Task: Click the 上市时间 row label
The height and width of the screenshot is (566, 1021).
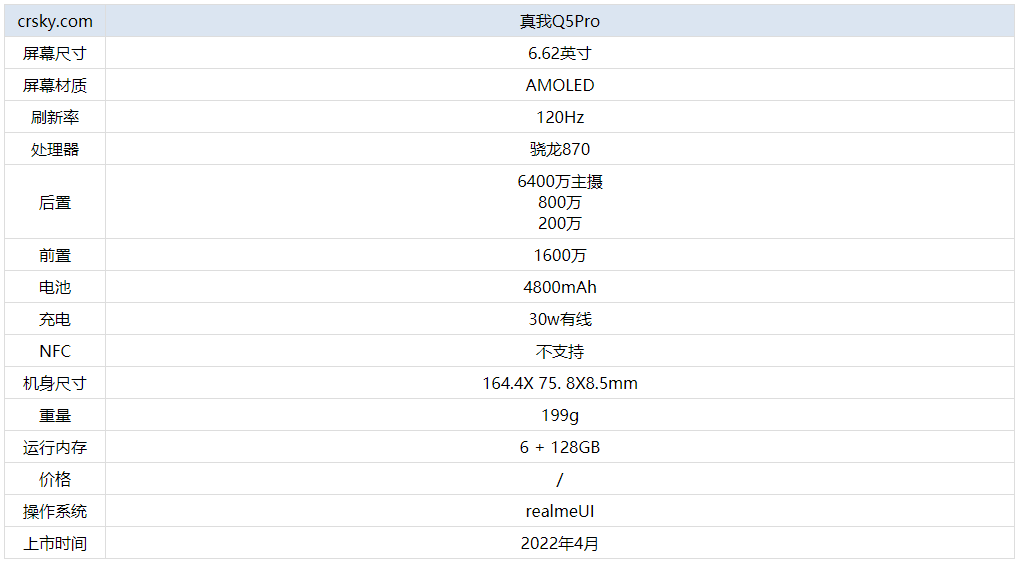Action: click(55, 543)
